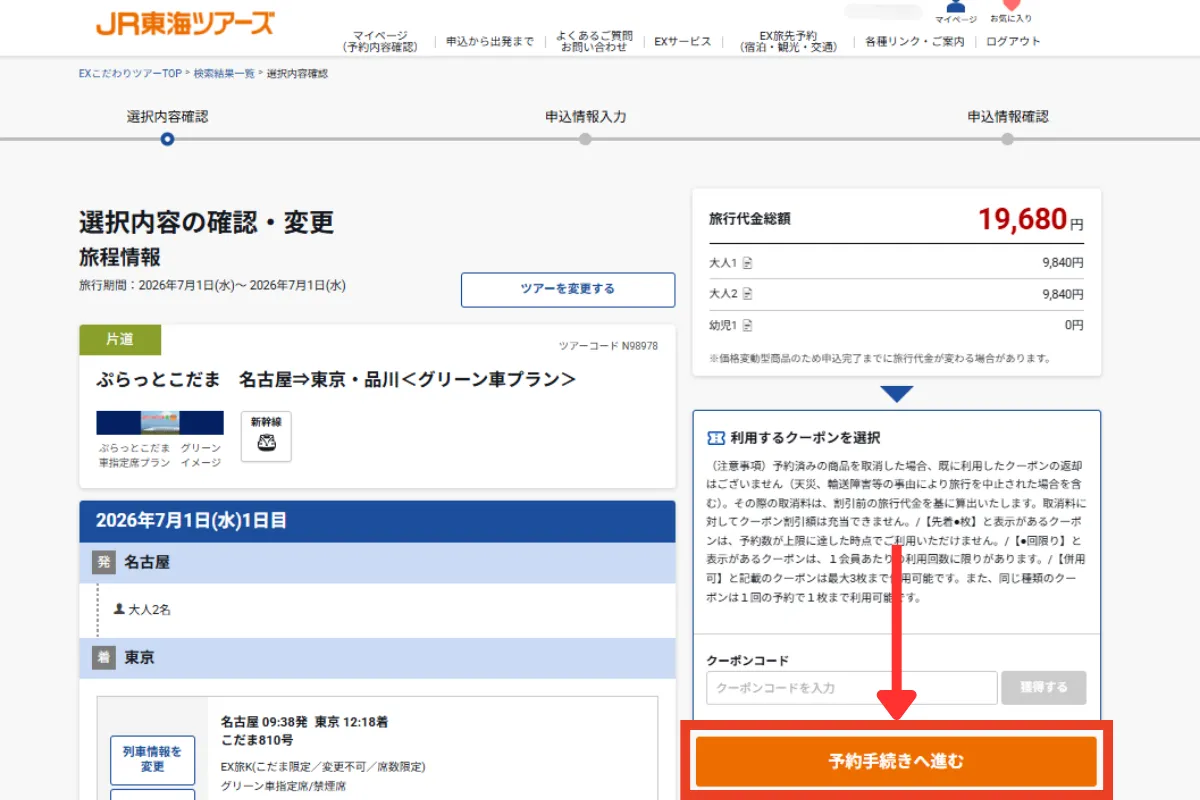Open EXサービス menu item
This screenshot has height=800, width=1200.
683,41
